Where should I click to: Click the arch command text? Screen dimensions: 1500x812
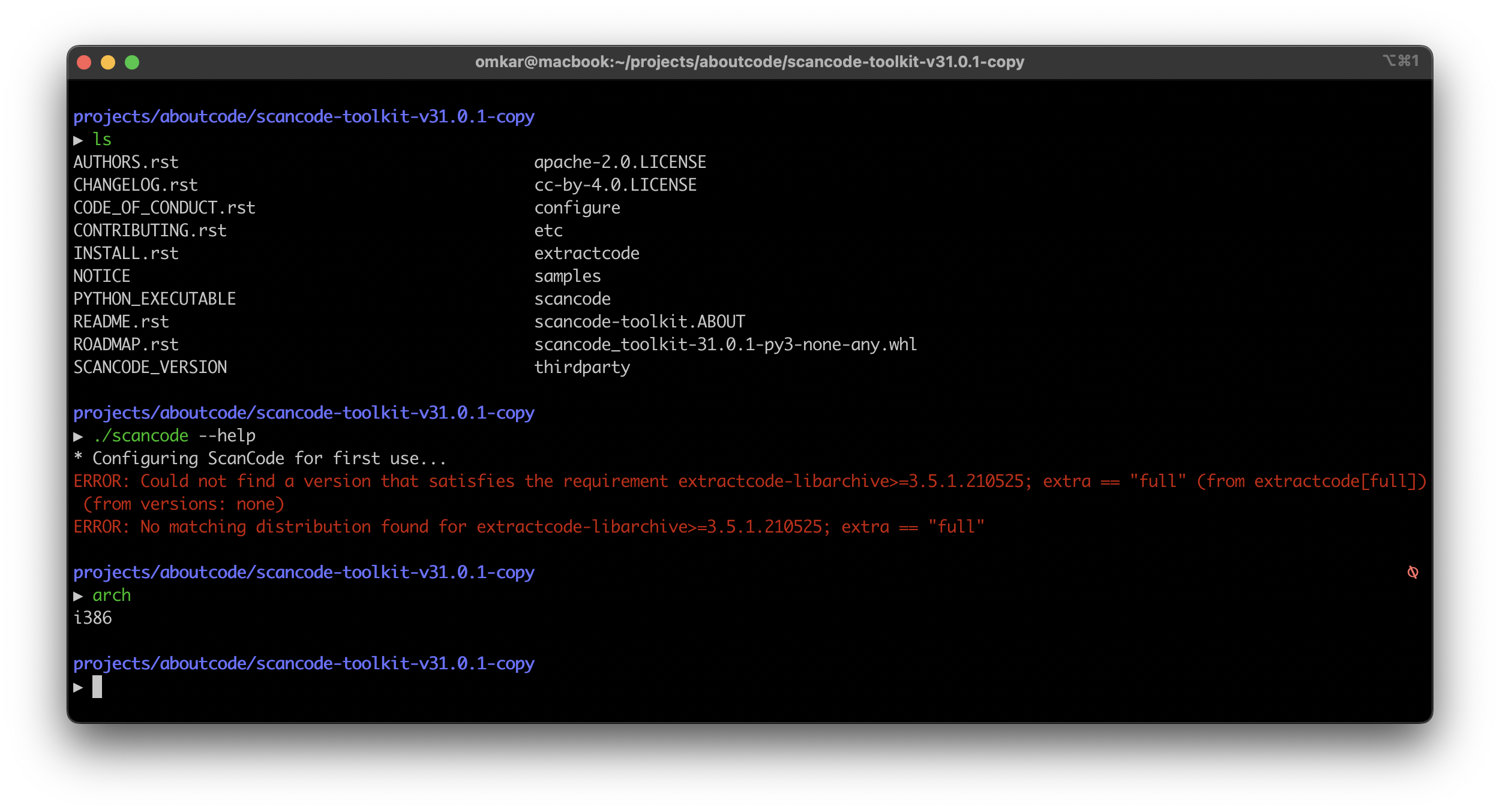(112, 596)
